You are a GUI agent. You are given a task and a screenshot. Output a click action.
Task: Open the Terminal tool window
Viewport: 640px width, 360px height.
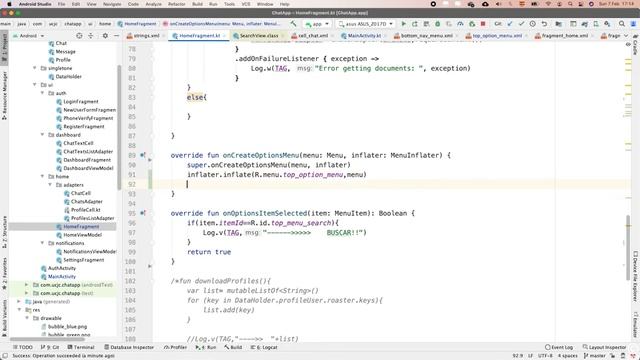(81, 347)
